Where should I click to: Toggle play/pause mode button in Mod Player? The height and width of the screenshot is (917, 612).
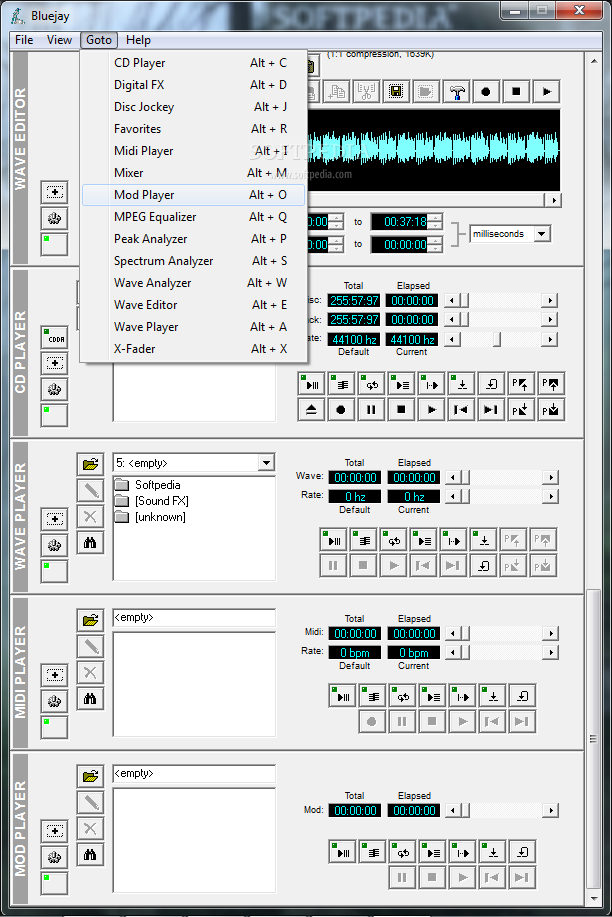342,852
